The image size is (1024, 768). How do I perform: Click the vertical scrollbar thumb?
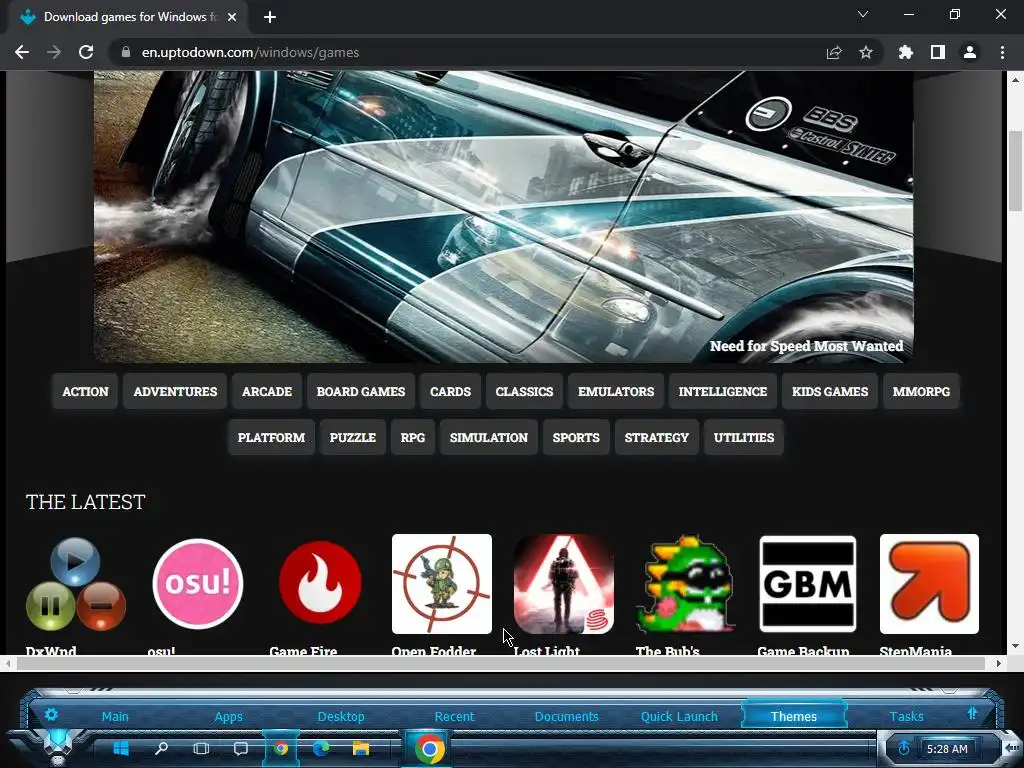point(1015,171)
